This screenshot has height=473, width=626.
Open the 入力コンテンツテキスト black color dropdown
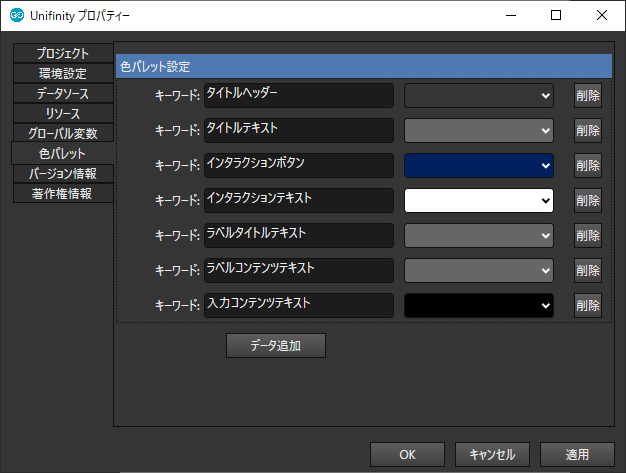pos(478,305)
